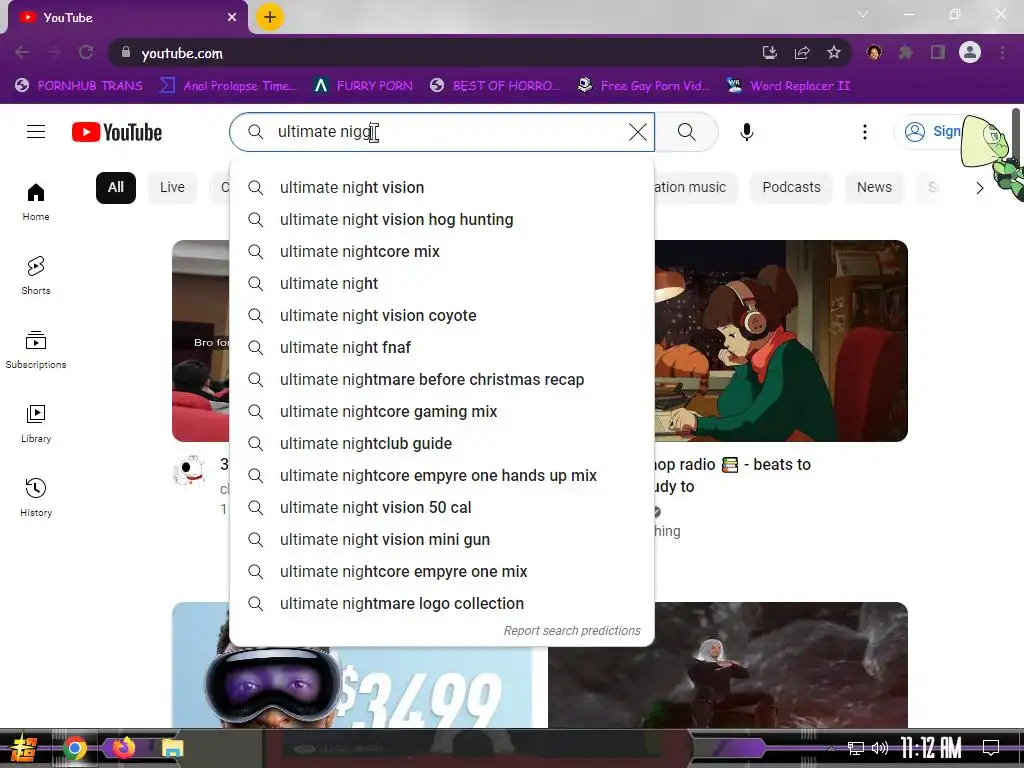Open Firefox from the taskbar
Screen dimensions: 1024x768
123,747
